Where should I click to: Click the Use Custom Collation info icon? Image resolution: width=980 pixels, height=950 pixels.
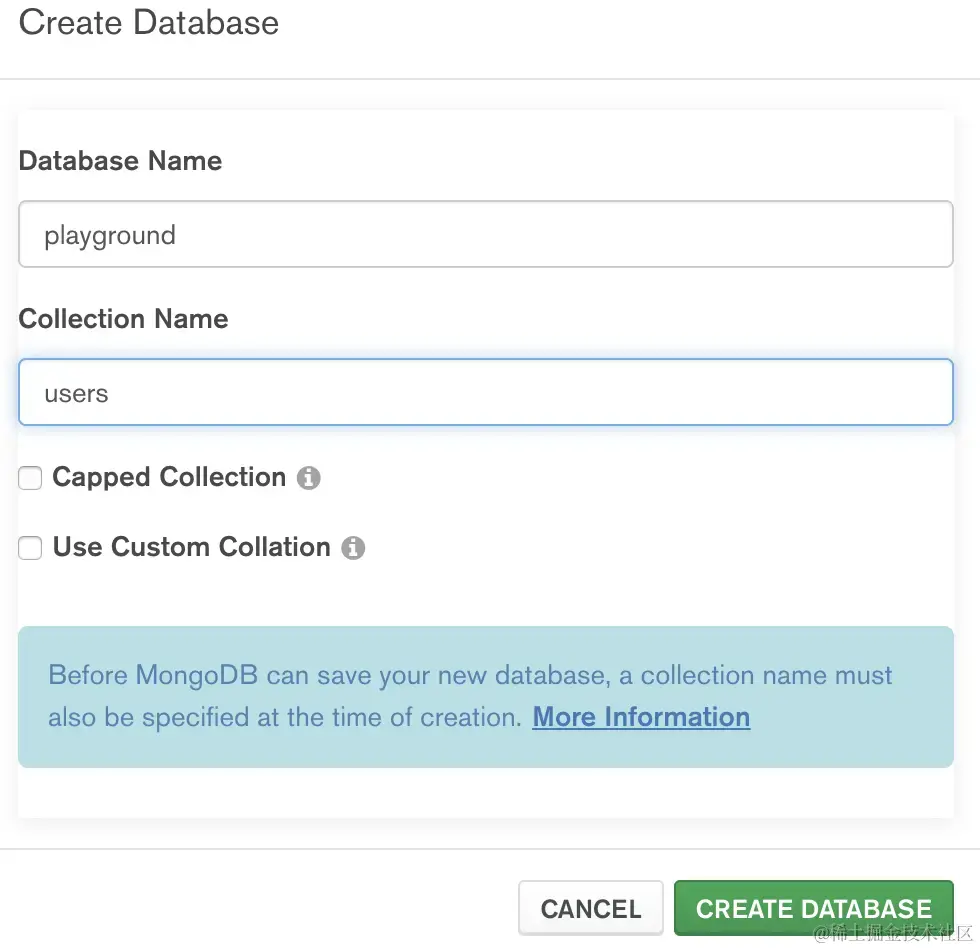[x=353, y=548]
